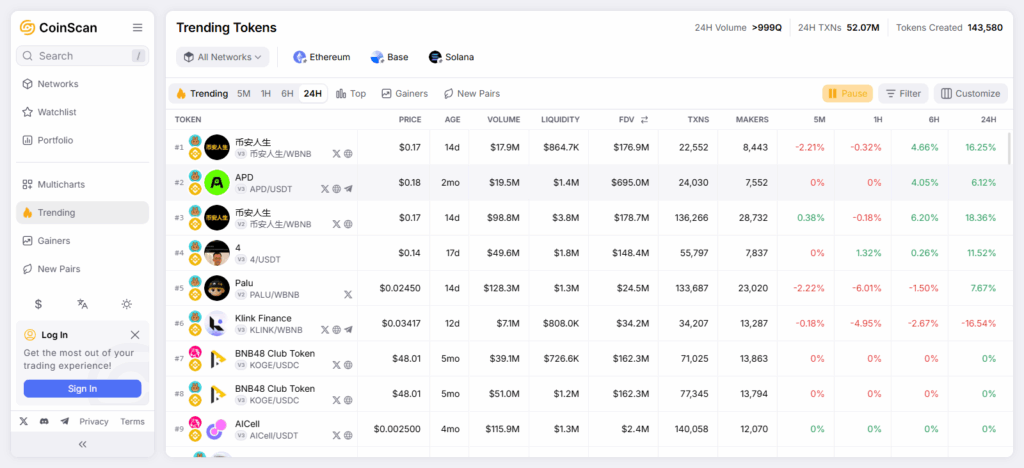Open website globe for Klink Finance
The image size is (1024, 468).
336,330
